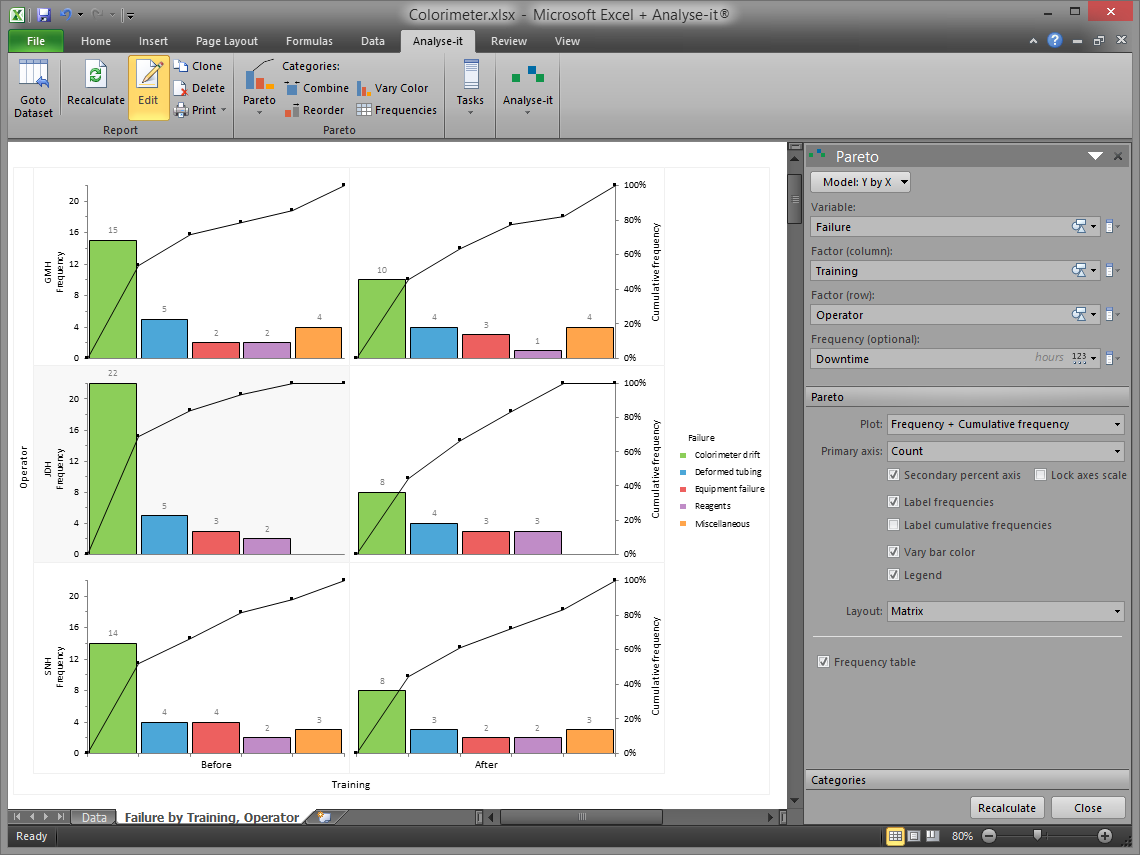Click the Combine categories icon
This screenshot has height=855, width=1140.
click(x=292, y=88)
